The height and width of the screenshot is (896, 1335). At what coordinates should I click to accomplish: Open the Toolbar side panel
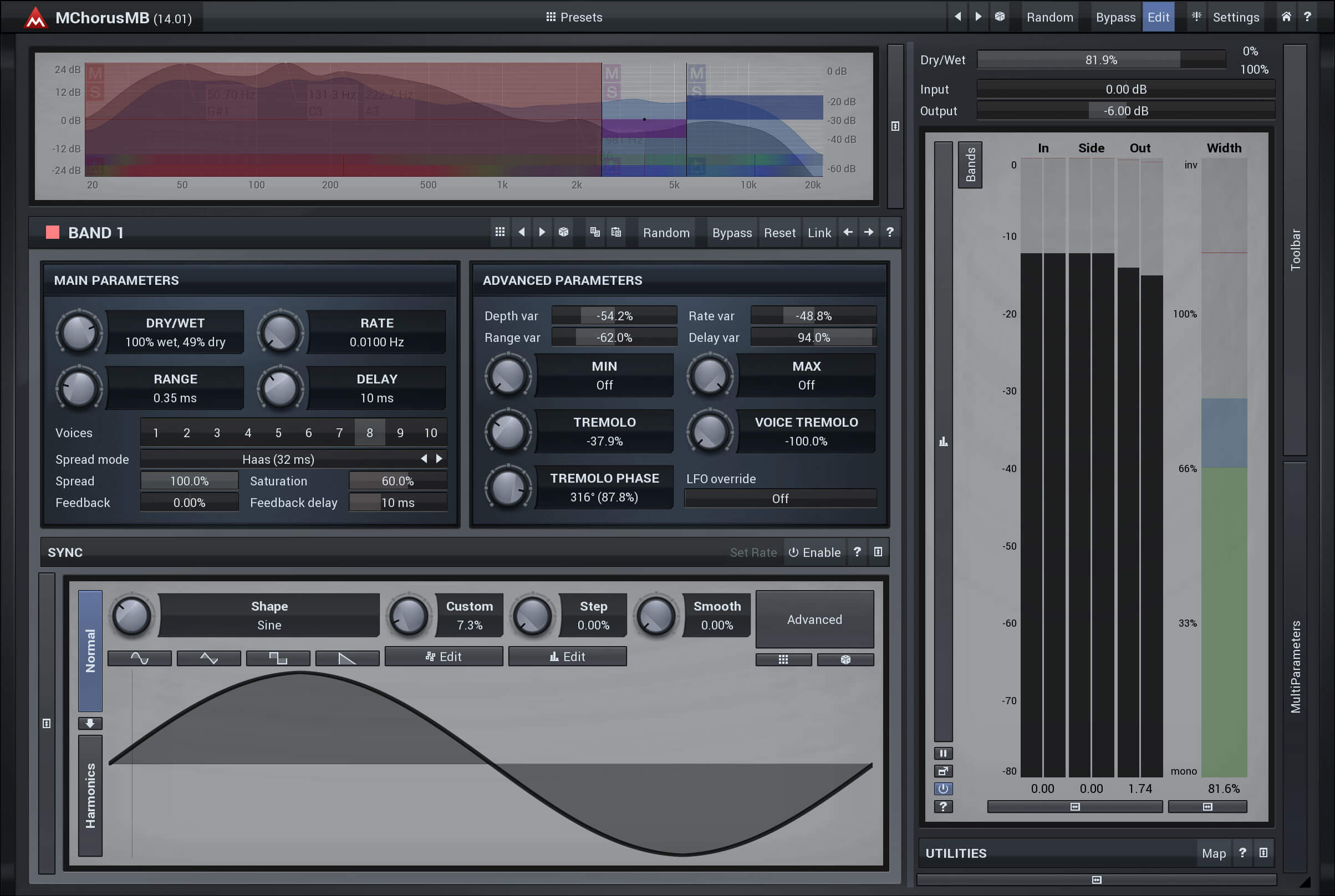click(x=1295, y=250)
